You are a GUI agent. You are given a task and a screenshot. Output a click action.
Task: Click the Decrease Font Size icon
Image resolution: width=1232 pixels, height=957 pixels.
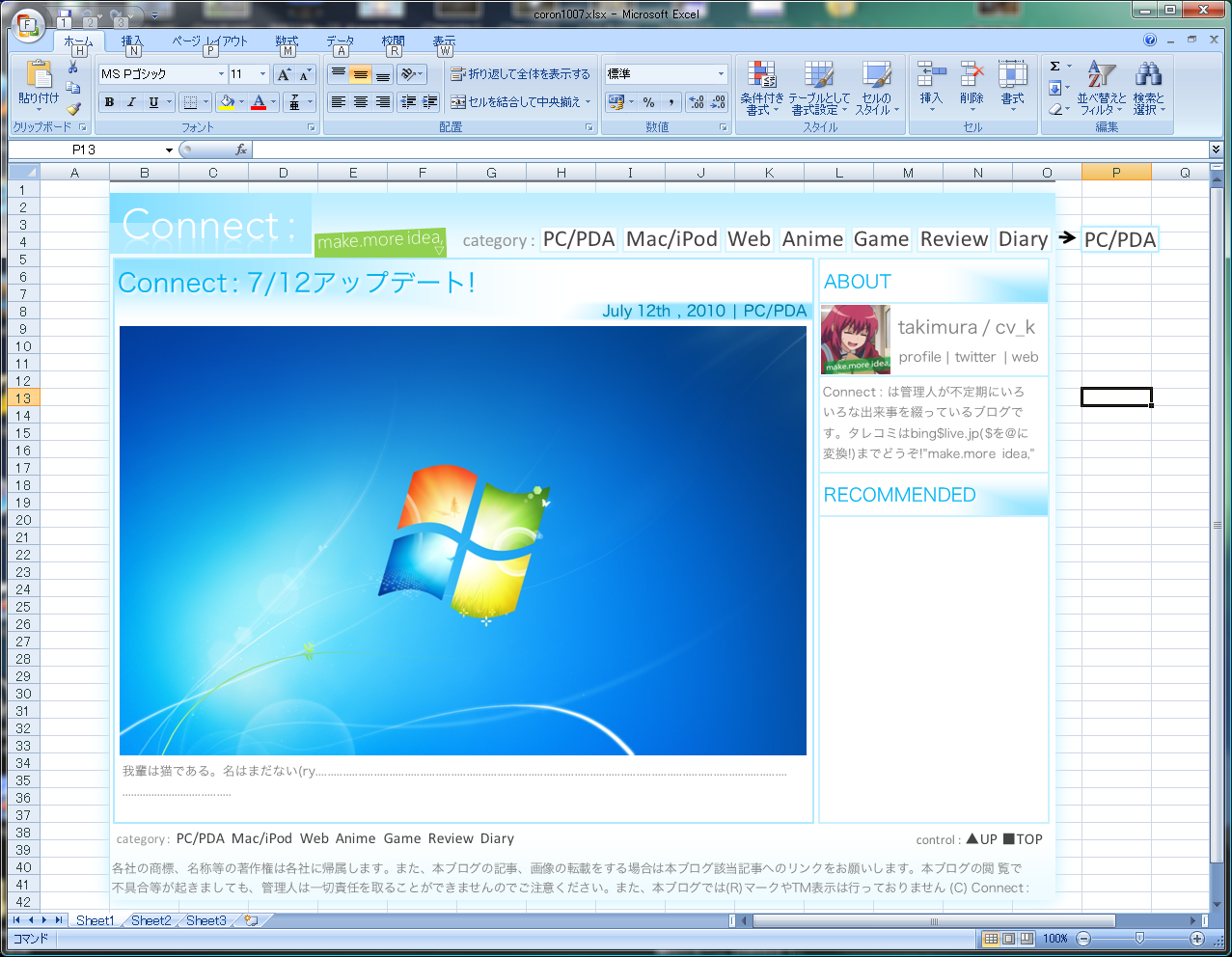pos(305,74)
